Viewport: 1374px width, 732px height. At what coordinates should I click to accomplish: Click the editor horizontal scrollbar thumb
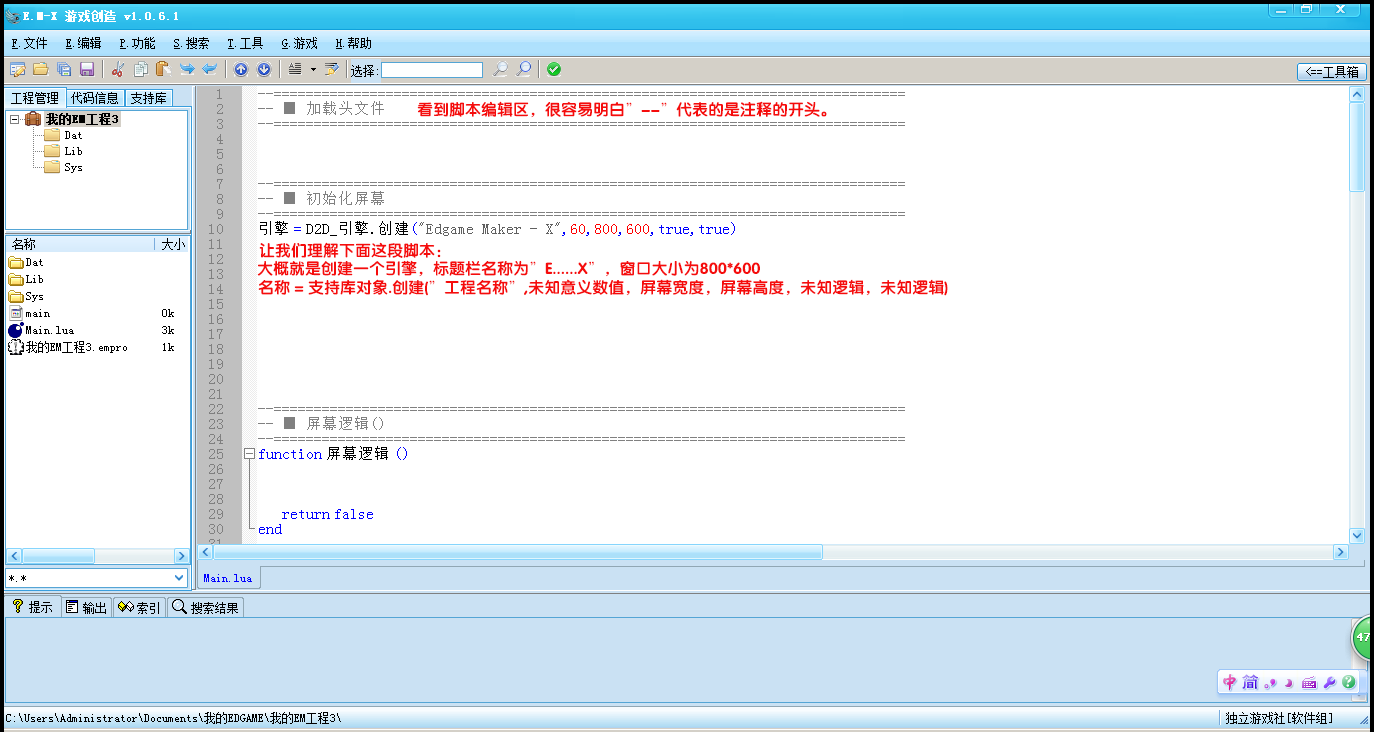pos(518,552)
